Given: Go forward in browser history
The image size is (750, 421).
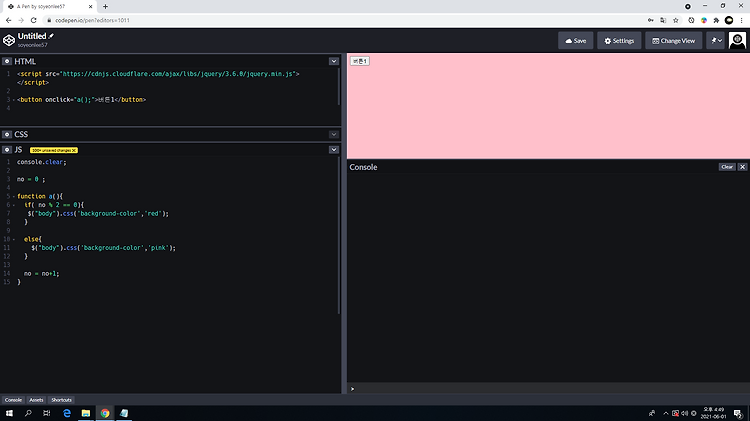Looking at the screenshot, I should (x=21, y=20).
